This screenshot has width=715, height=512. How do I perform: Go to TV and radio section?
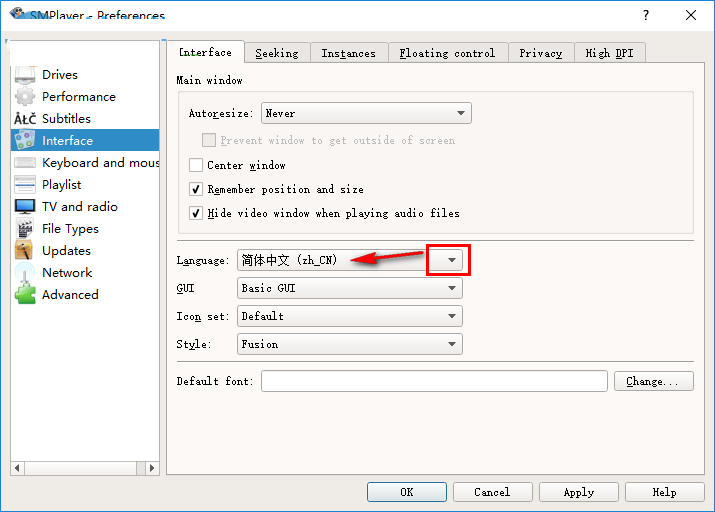pos(85,207)
